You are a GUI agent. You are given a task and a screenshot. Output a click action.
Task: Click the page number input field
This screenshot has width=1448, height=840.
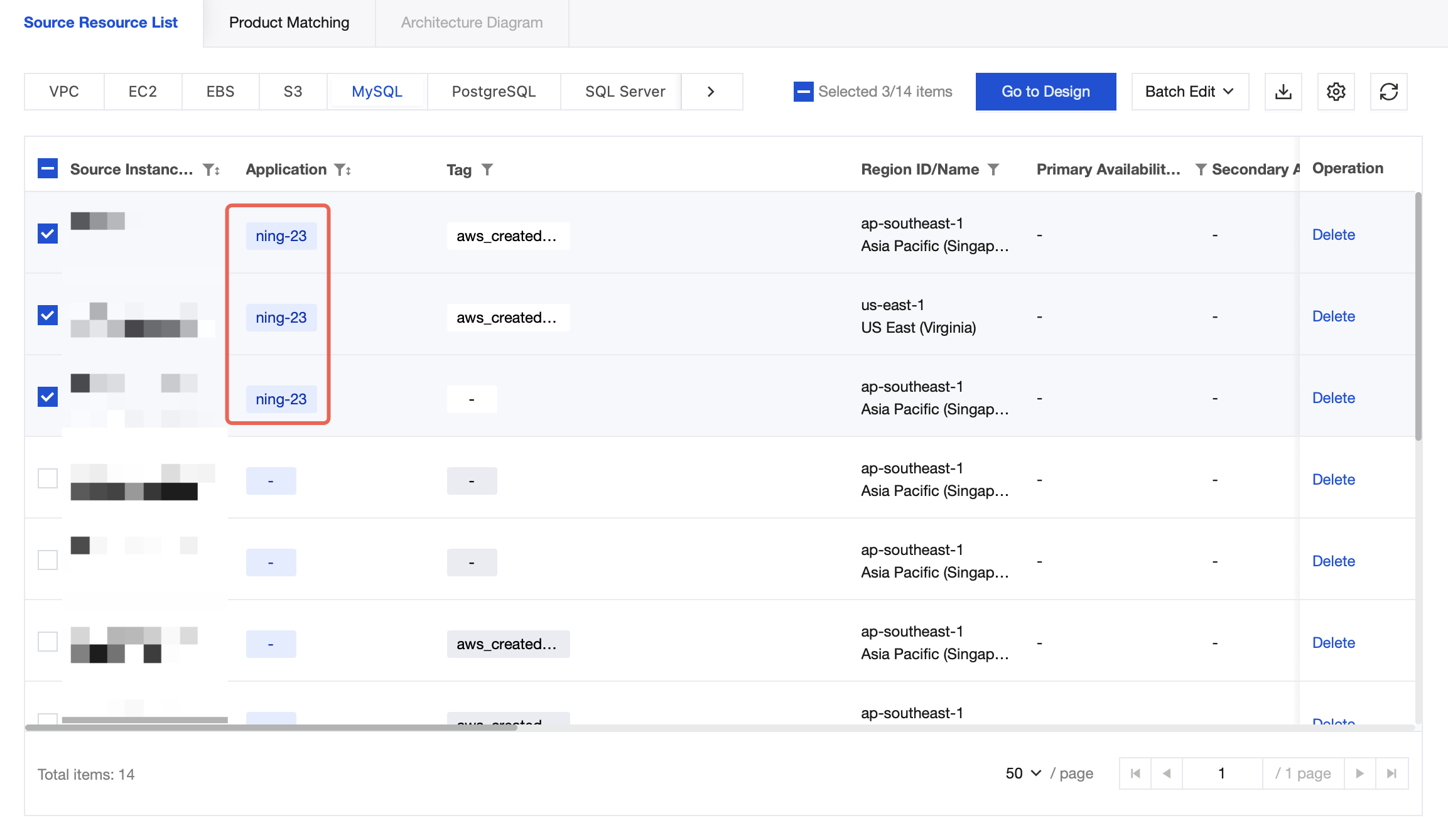pos(1221,773)
